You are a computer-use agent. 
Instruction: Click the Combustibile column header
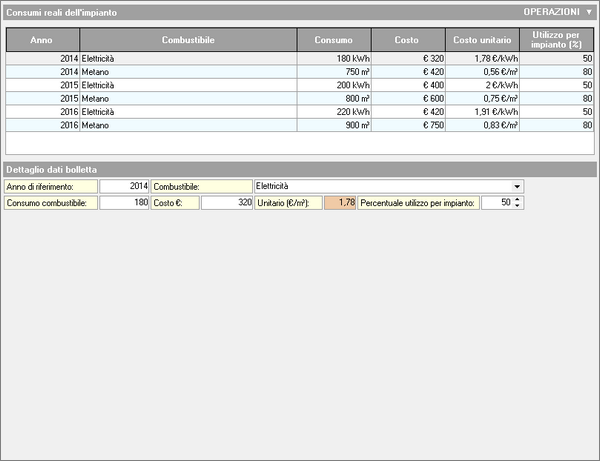pos(188,40)
